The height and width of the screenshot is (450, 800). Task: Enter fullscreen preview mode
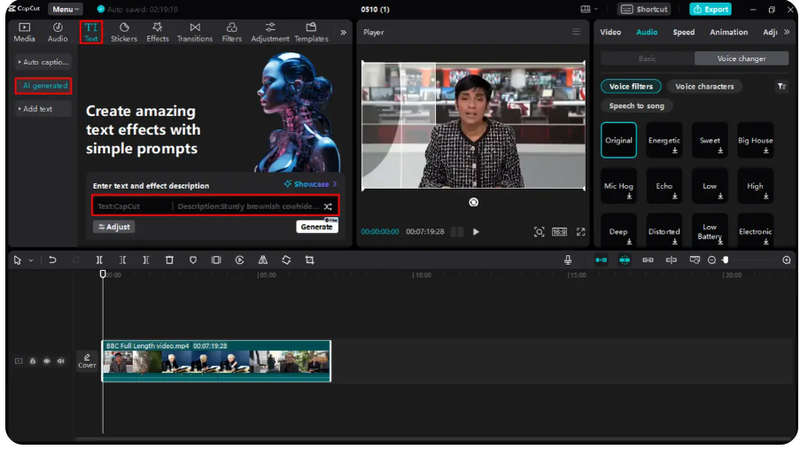click(x=581, y=232)
